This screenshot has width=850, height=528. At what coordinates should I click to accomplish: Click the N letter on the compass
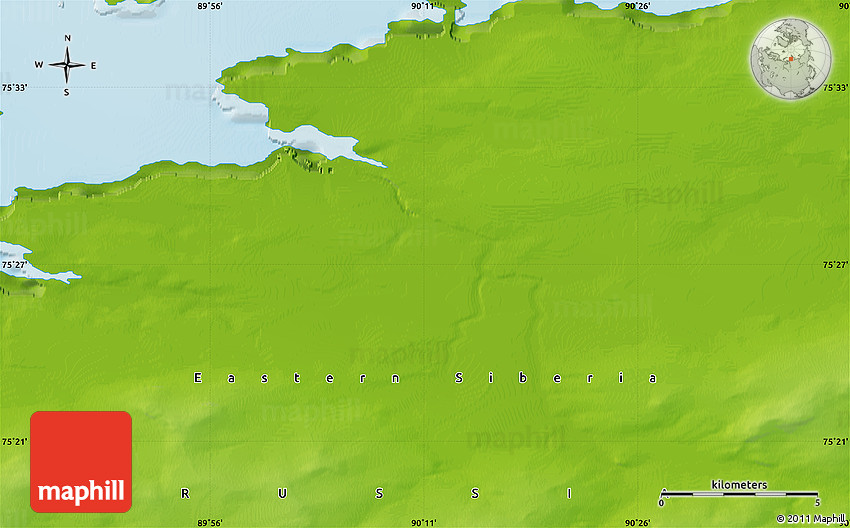(x=67, y=39)
